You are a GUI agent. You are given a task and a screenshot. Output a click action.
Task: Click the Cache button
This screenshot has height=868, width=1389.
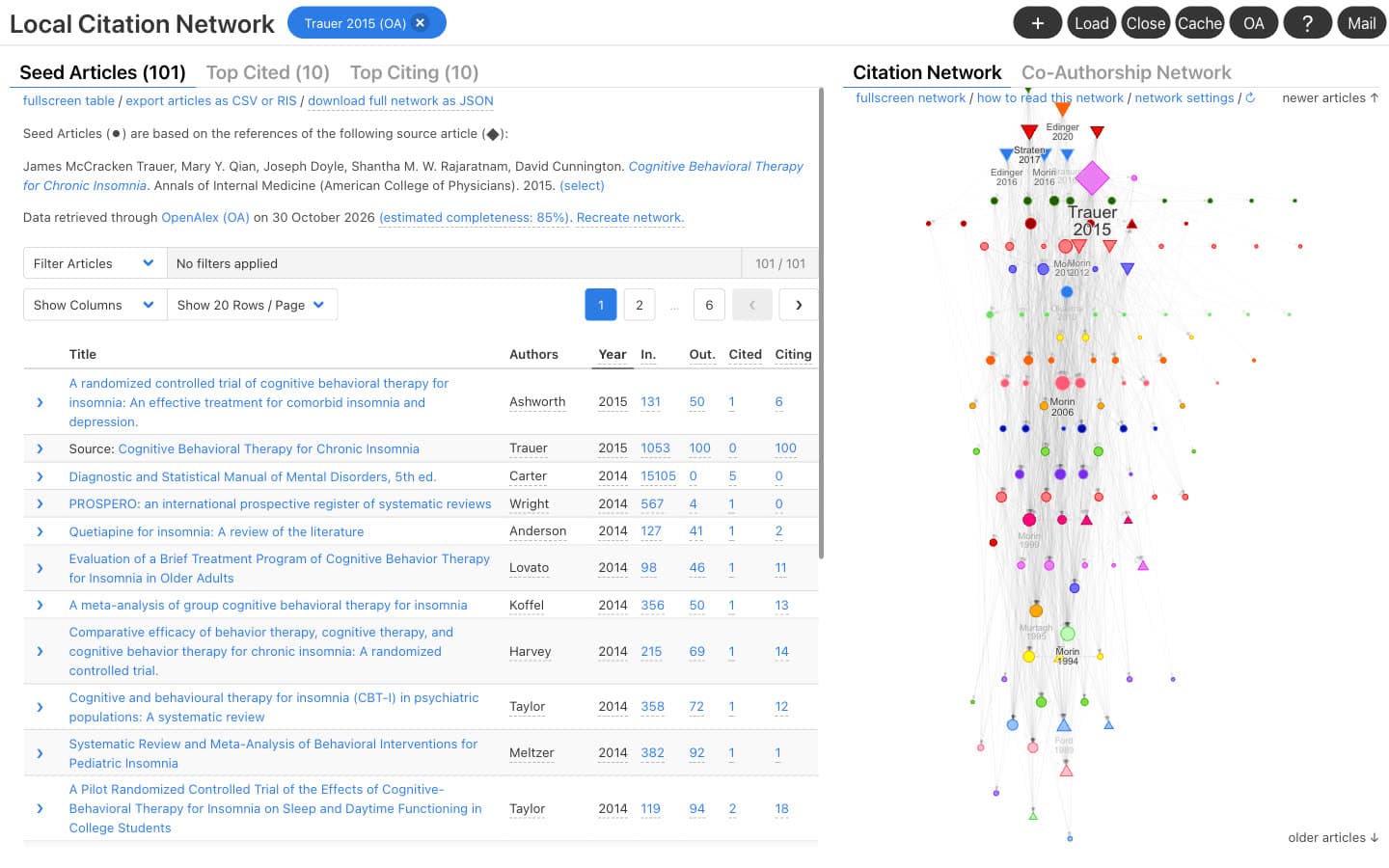[1200, 23]
